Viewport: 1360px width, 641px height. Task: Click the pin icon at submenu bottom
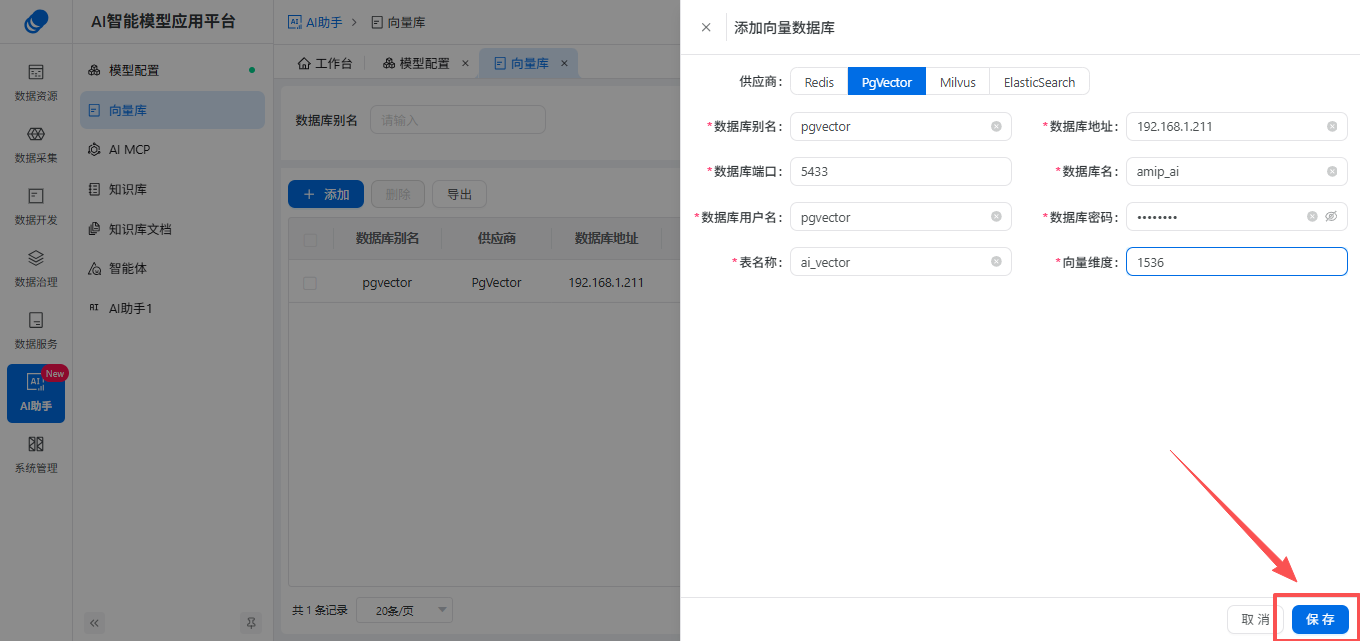click(251, 622)
